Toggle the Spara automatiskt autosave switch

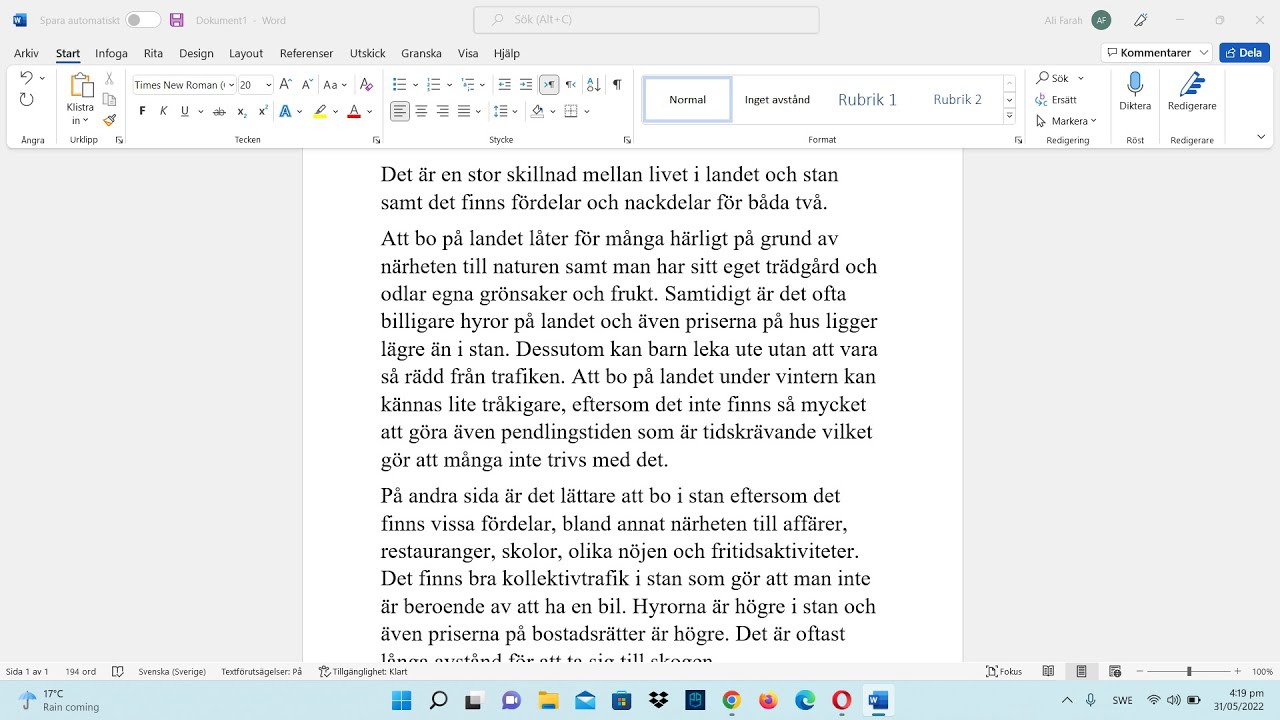tap(143, 20)
